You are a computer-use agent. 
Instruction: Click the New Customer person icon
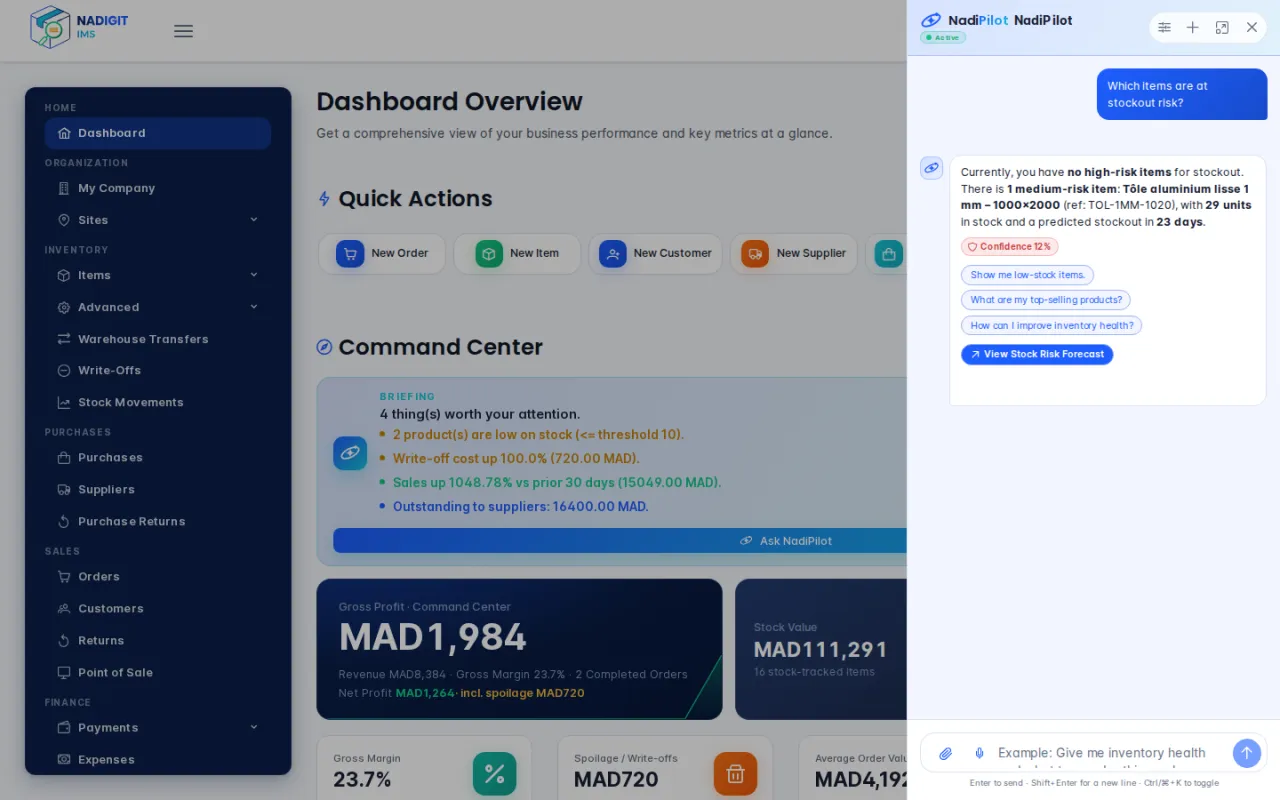pos(613,254)
